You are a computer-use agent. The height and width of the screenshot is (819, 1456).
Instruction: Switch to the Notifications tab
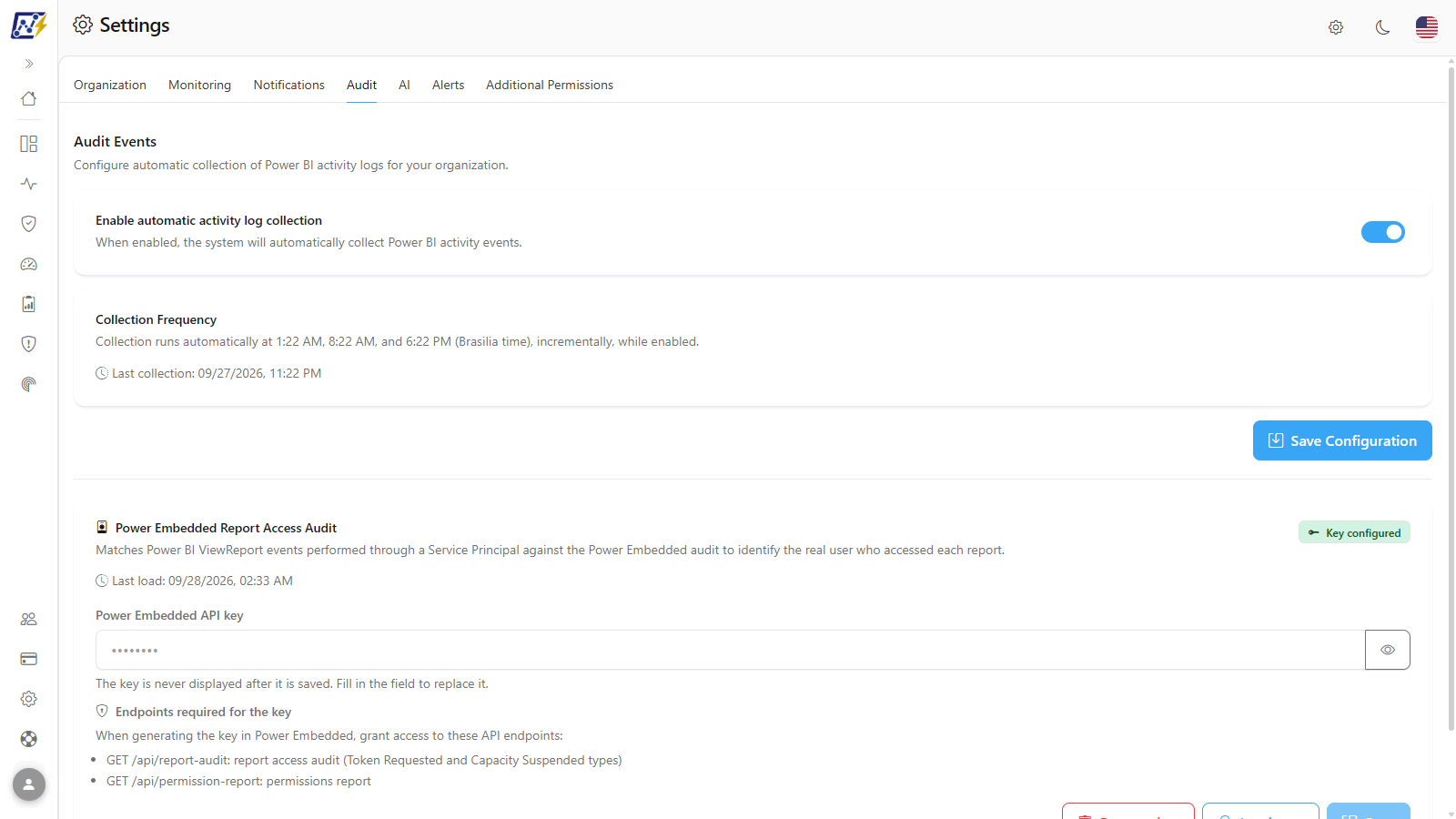click(x=289, y=85)
